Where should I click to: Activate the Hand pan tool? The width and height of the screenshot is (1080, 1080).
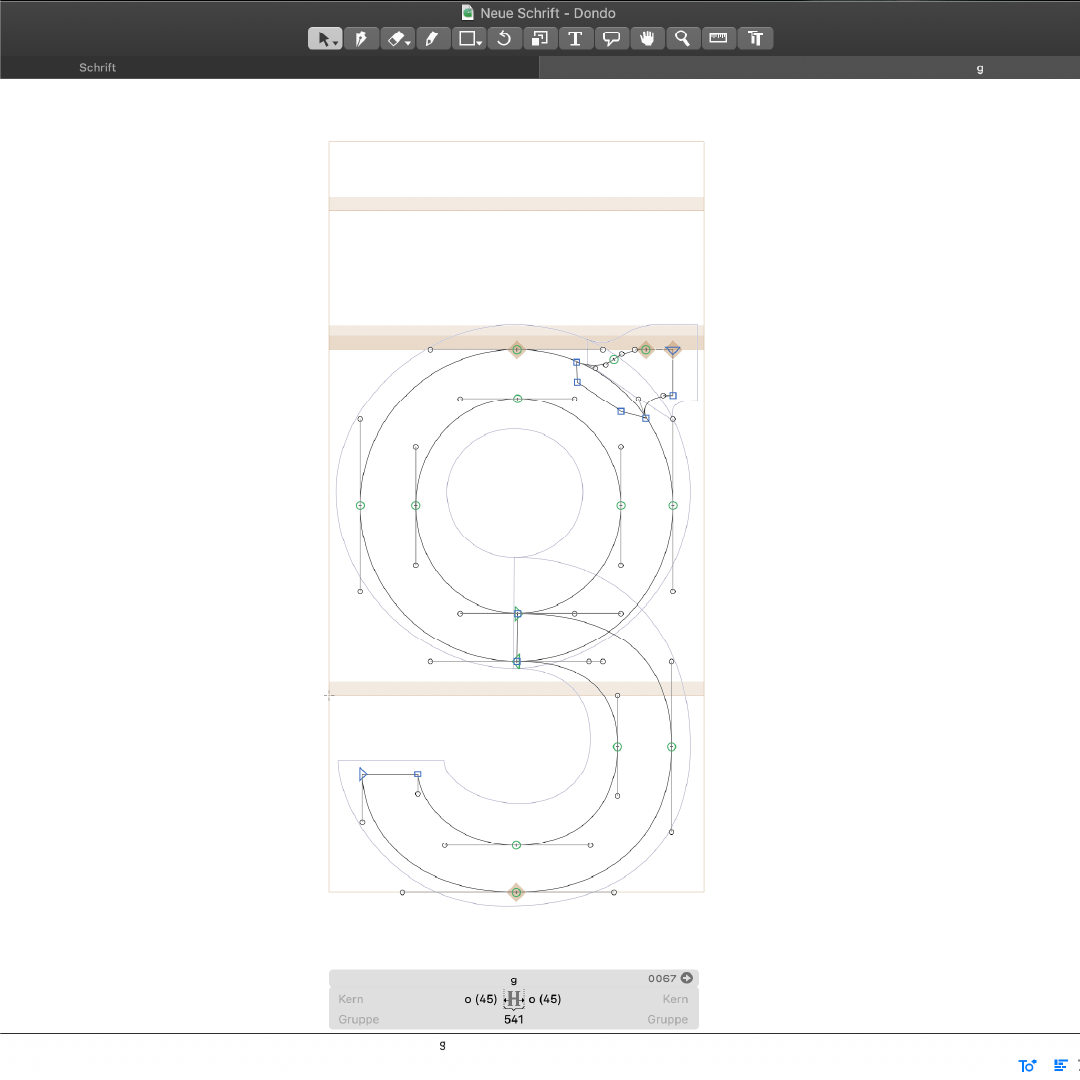point(647,39)
